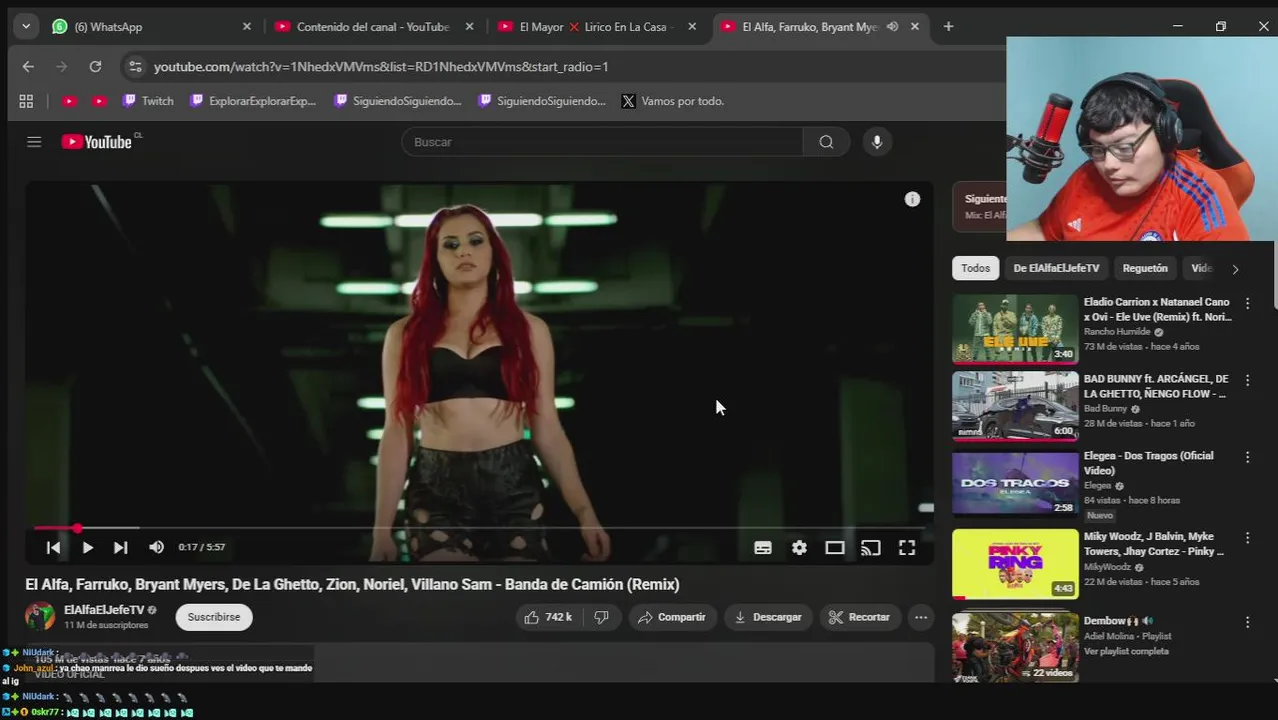Dislike the video

pos(602,617)
